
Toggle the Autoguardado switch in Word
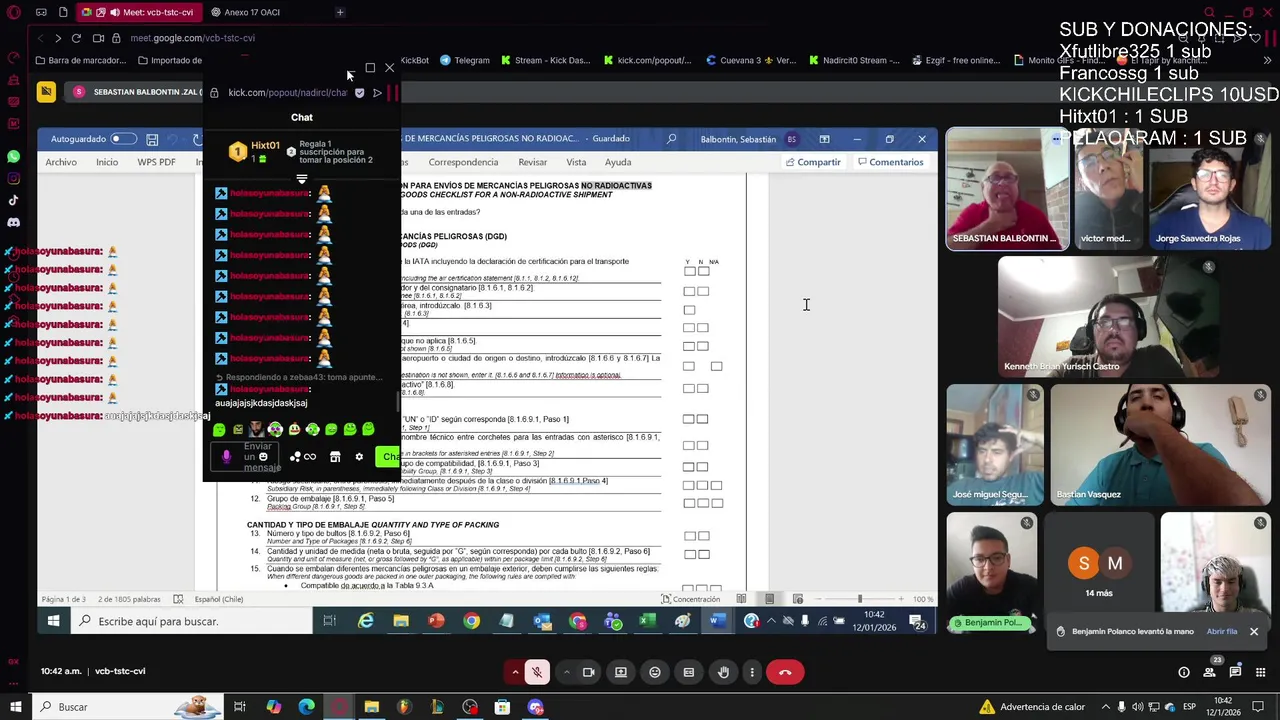(x=123, y=139)
